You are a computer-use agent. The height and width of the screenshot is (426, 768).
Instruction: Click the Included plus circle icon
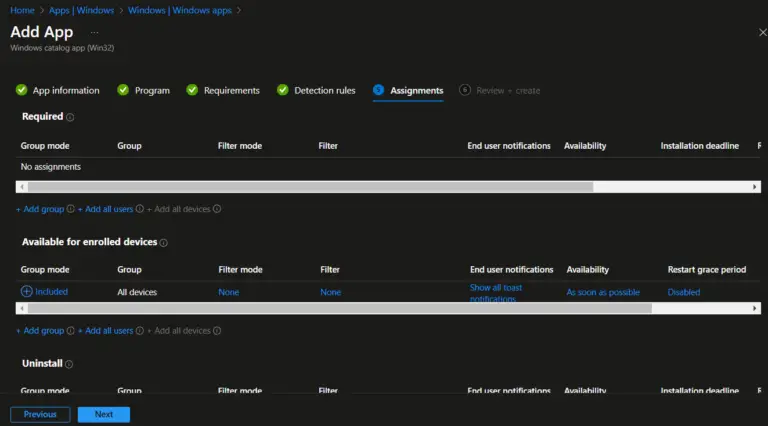pos(26,292)
